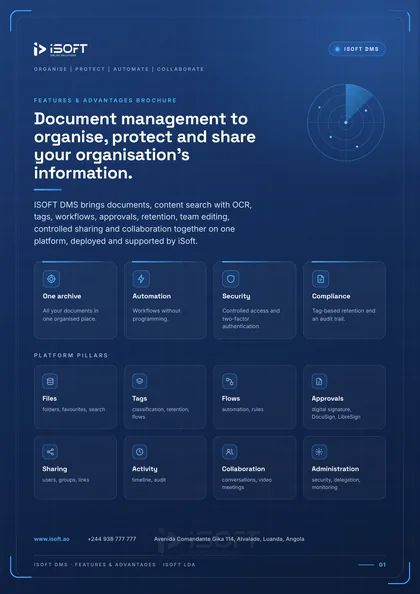420x594 pixels.
Task: Click the Tags pillar title
Action: 139,399
